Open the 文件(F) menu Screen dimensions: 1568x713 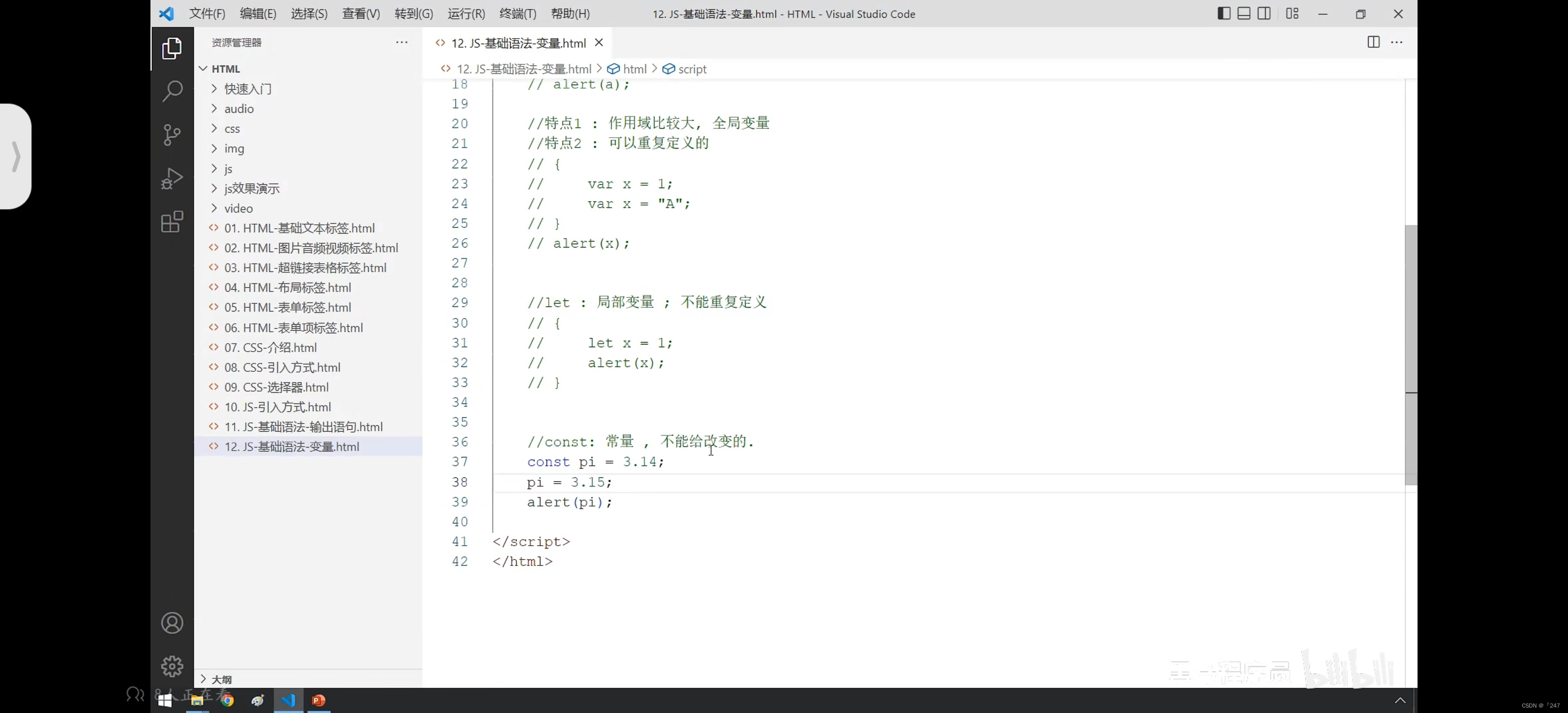[x=207, y=13]
